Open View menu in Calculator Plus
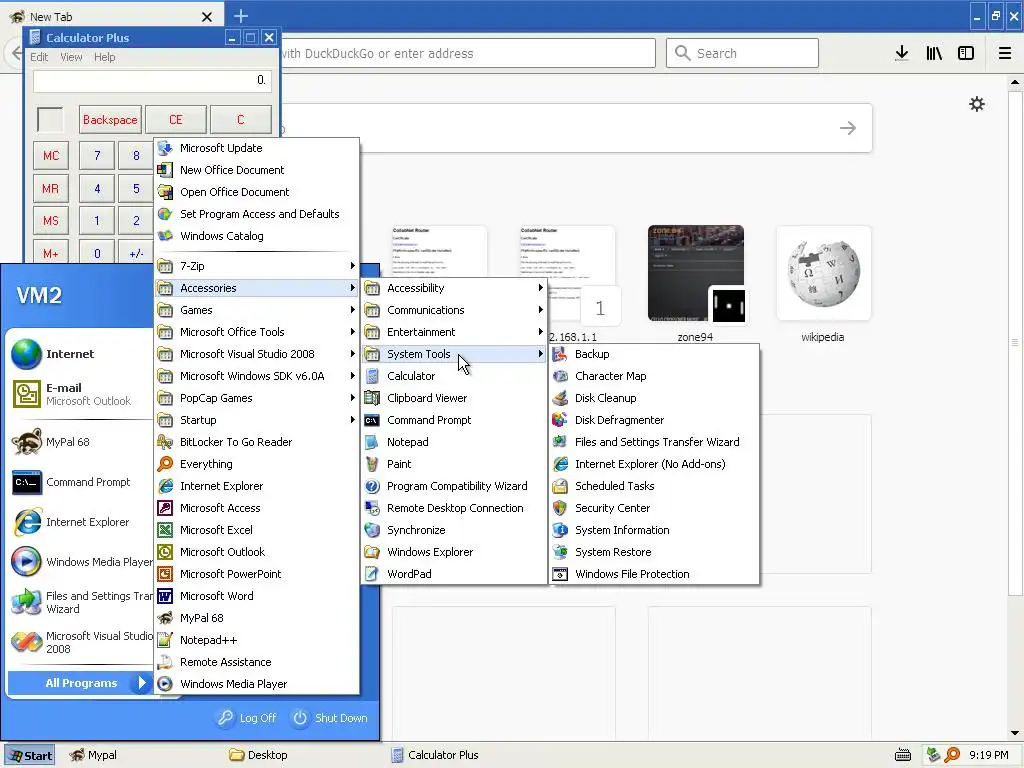The height and width of the screenshot is (768, 1024). pos(71,57)
